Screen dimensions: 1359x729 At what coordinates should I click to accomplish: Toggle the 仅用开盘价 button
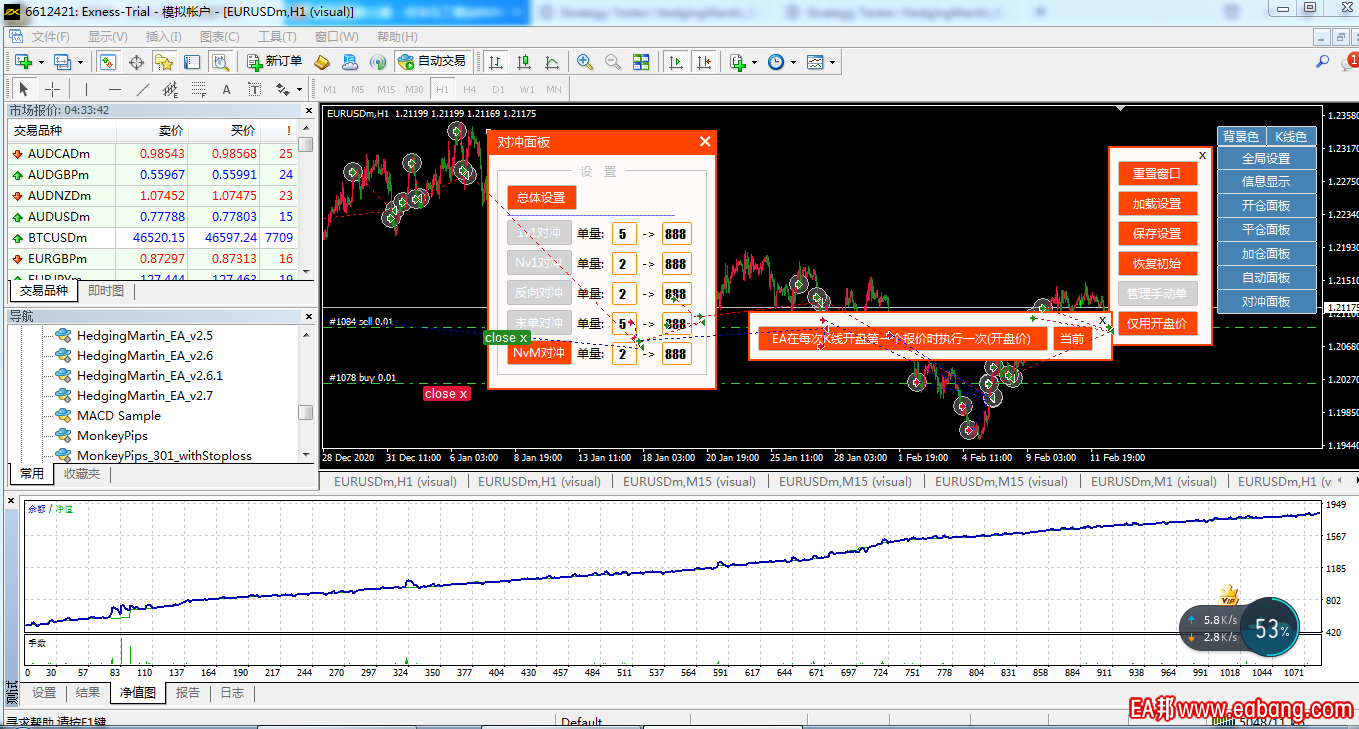[x=1157, y=323]
